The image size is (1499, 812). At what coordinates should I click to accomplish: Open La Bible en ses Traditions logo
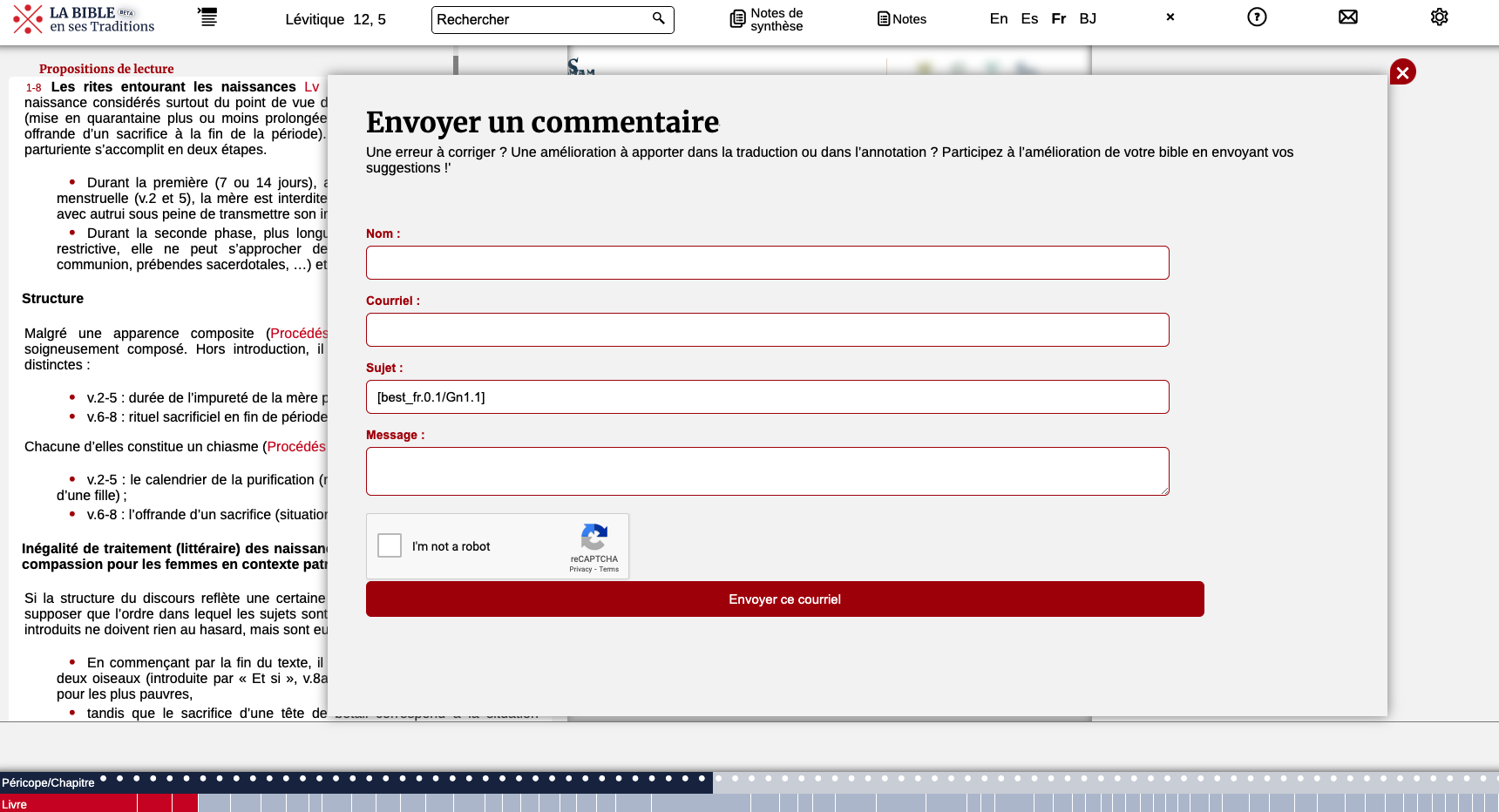click(85, 19)
